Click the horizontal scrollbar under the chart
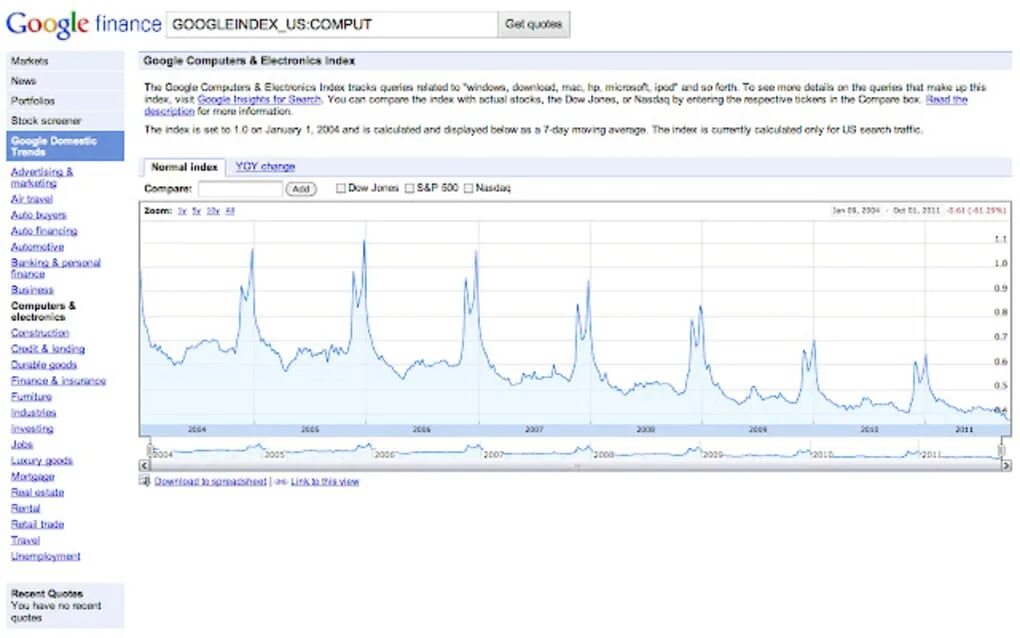Screen dimensions: 1020x638 (575, 465)
